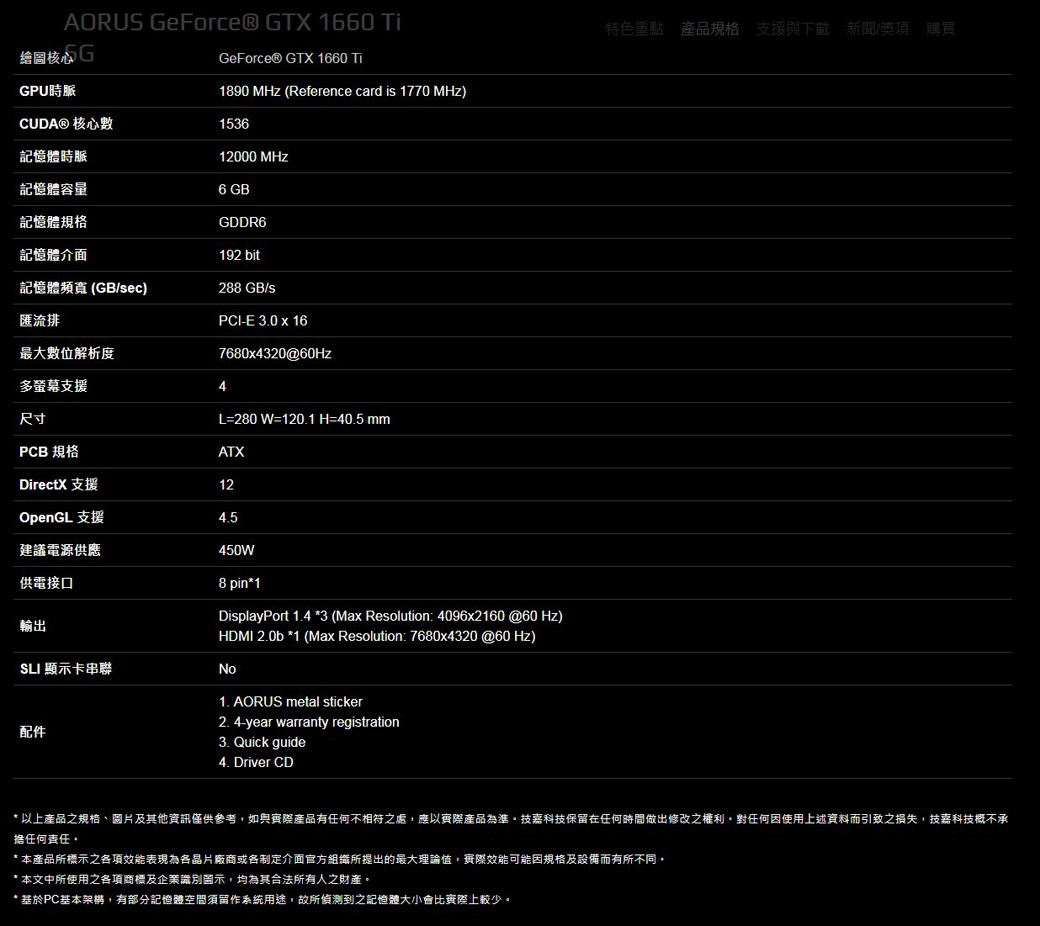Viewport: 1040px width, 926px height.
Task: Select the CUDA 核心數 value 1536
Action: click(x=234, y=124)
